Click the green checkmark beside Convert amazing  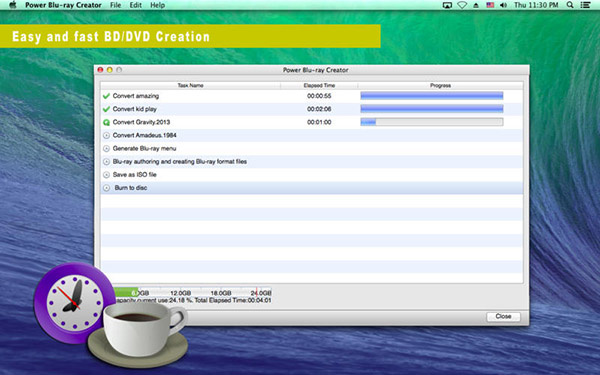pyautogui.click(x=106, y=96)
